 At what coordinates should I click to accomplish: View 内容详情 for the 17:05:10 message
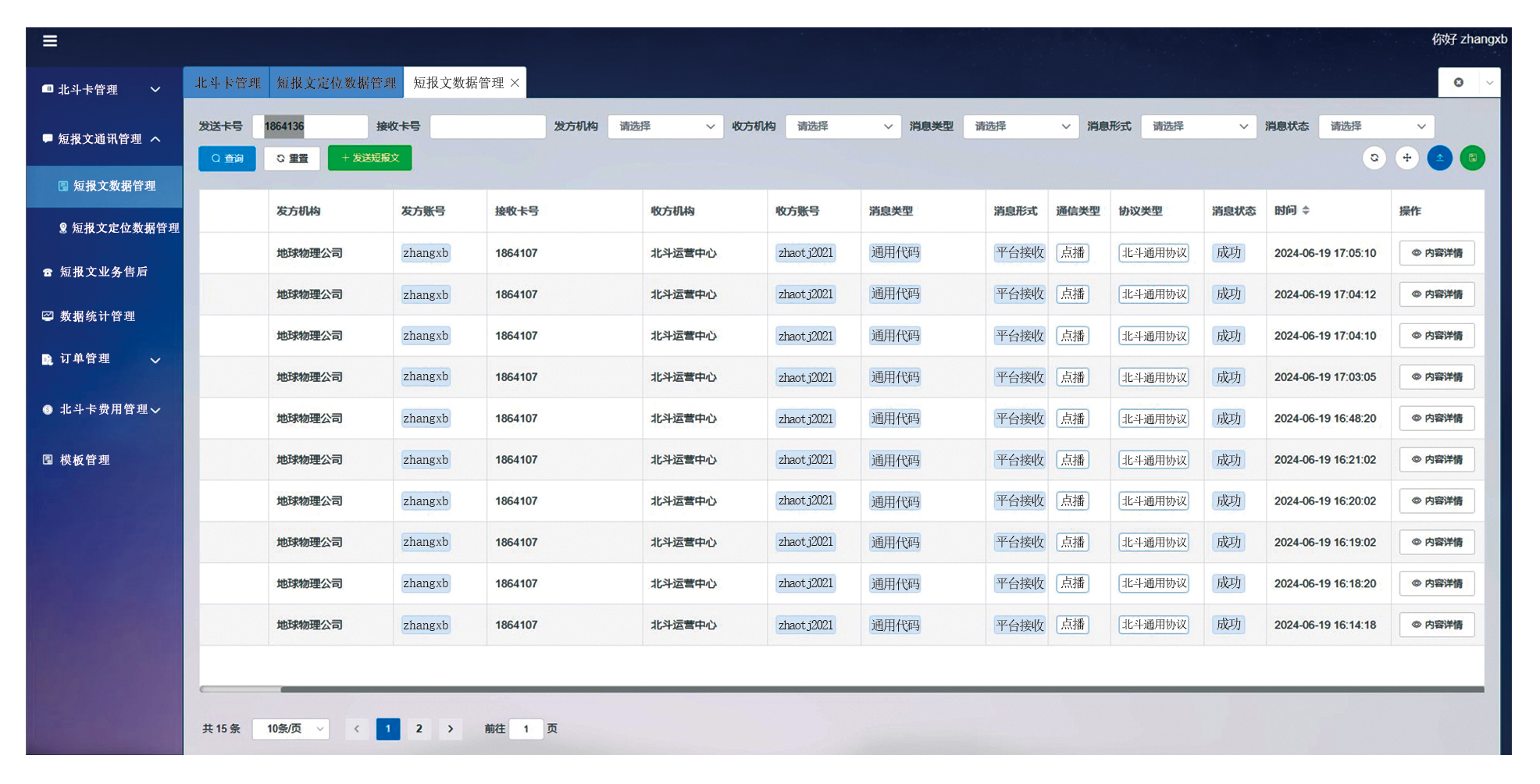pos(1436,253)
